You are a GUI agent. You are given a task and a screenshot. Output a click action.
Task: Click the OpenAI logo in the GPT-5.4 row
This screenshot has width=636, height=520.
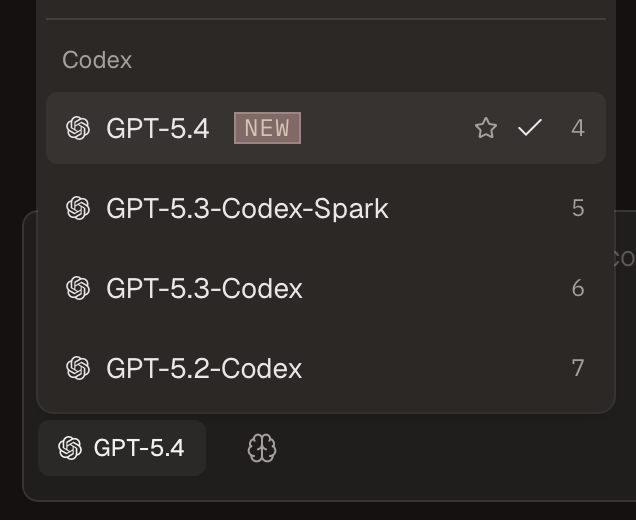click(x=78, y=128)
